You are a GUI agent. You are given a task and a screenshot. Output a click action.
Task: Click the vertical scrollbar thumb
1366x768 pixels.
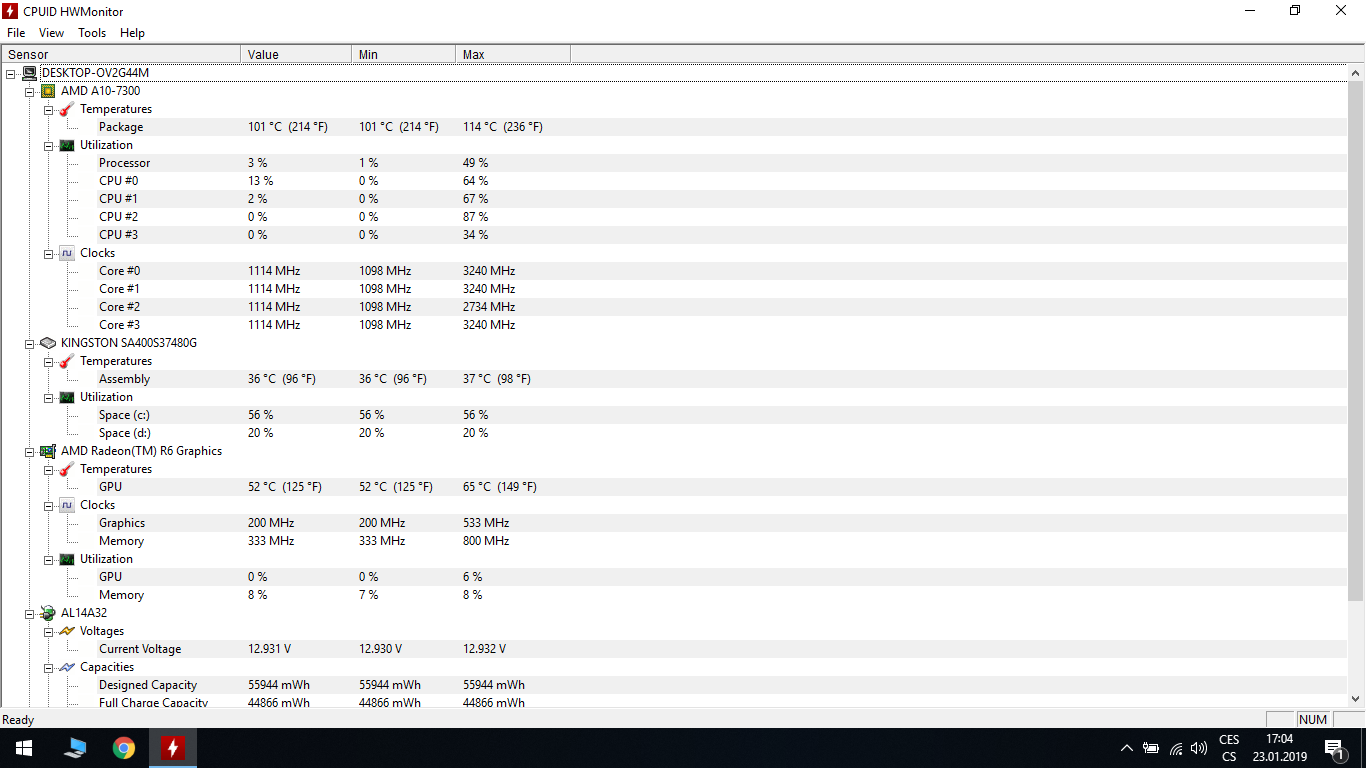click(x=1356, y=341)
